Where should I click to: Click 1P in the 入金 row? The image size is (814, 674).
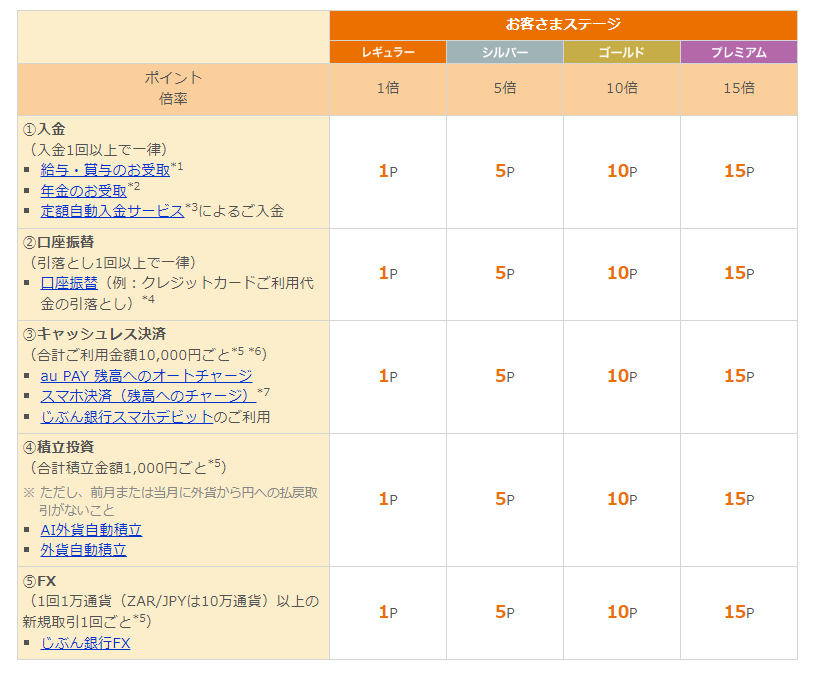click(388, 171)
